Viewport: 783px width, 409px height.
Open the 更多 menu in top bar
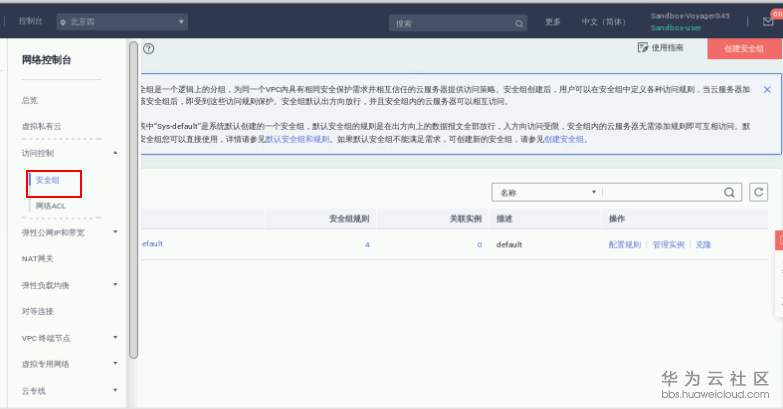click(552, 22)
